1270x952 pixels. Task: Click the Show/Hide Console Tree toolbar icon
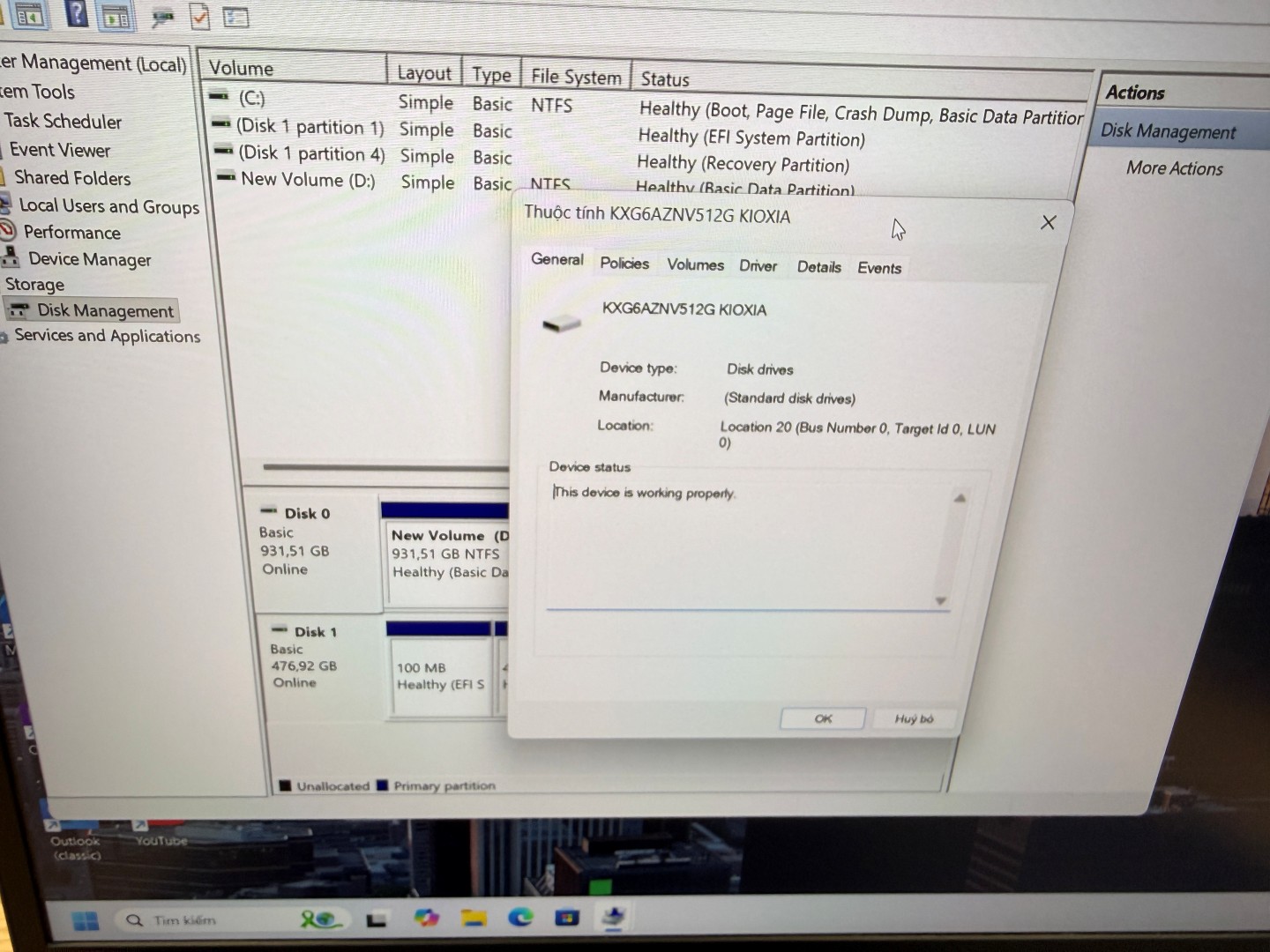pyautogui.click(x=29, y=14)
